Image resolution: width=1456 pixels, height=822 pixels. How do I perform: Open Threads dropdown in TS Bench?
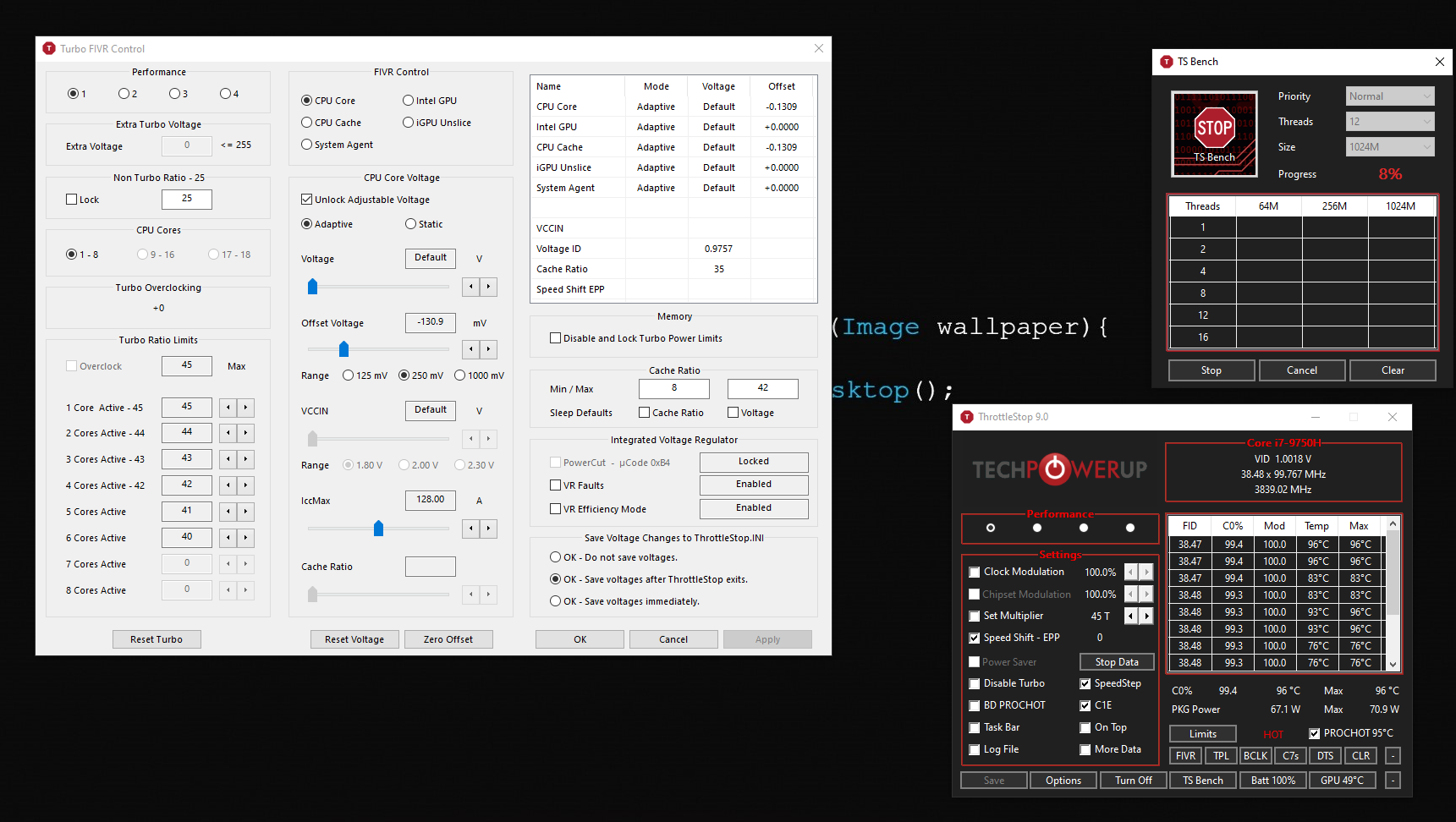point(1390,122)
